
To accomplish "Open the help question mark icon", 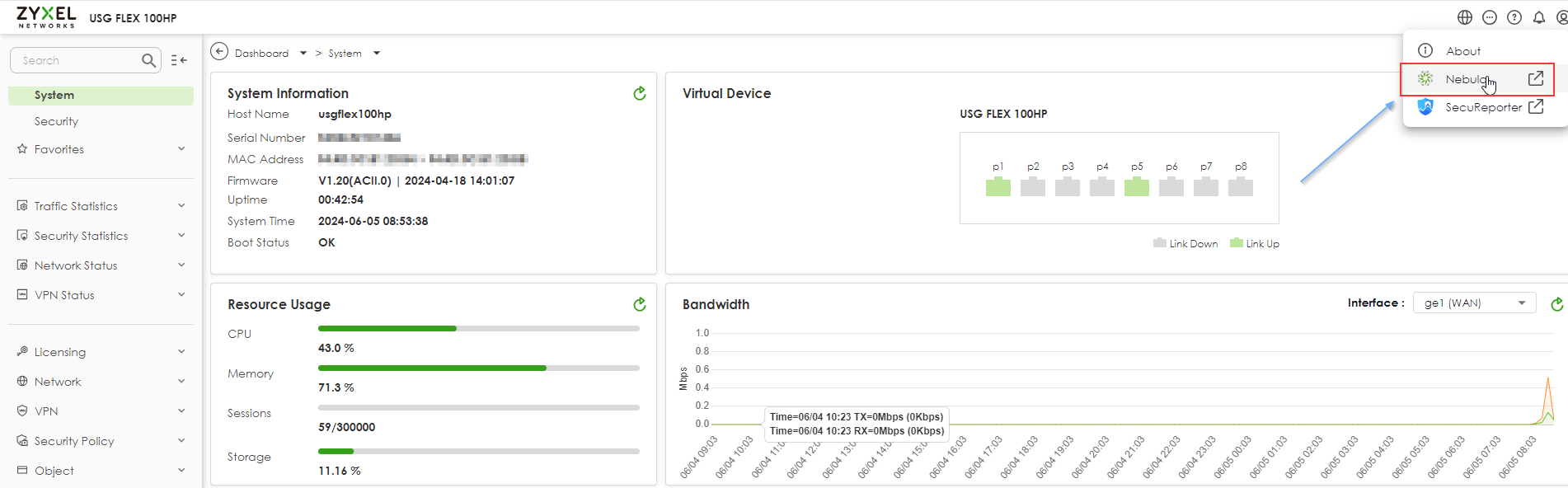I will tap(1514, 17).
